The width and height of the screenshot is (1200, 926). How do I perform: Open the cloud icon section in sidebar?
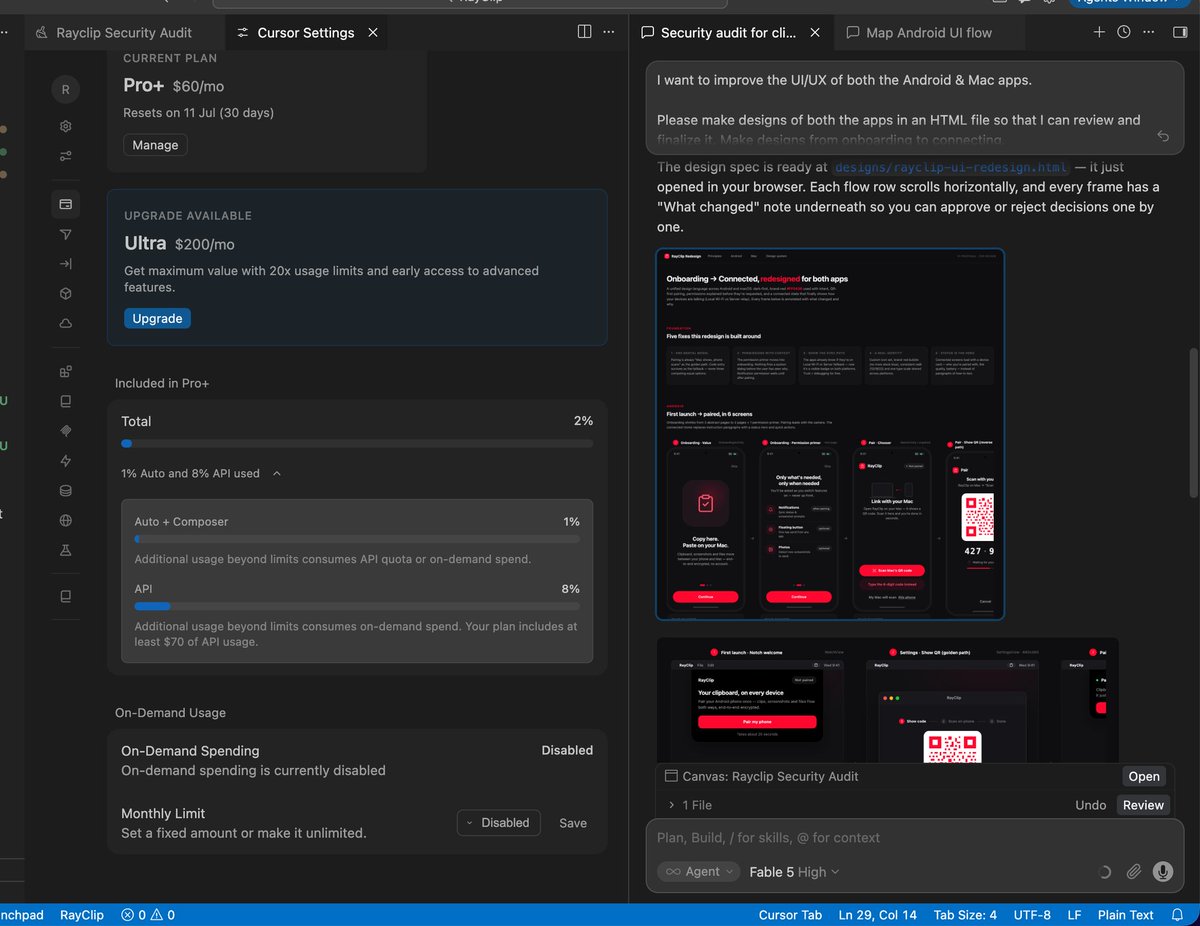(66, 323)
